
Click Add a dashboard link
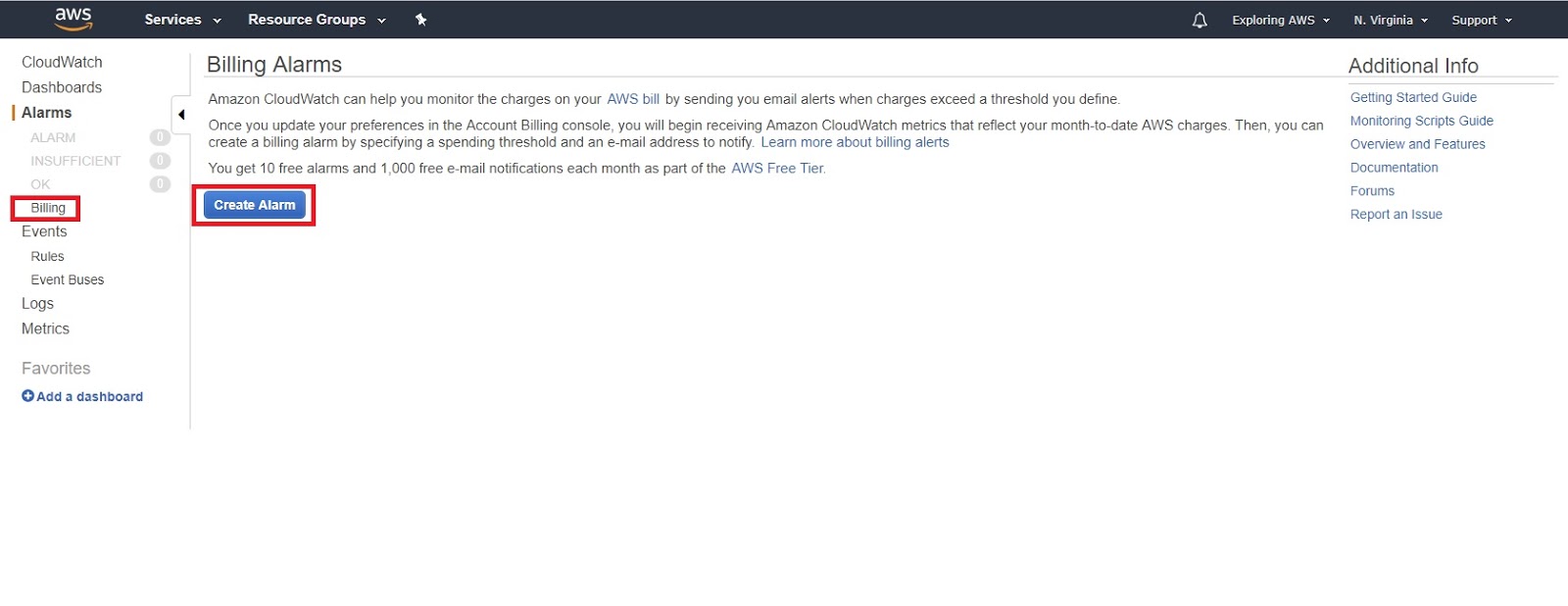pyautogui.click(x=89, y=396)
